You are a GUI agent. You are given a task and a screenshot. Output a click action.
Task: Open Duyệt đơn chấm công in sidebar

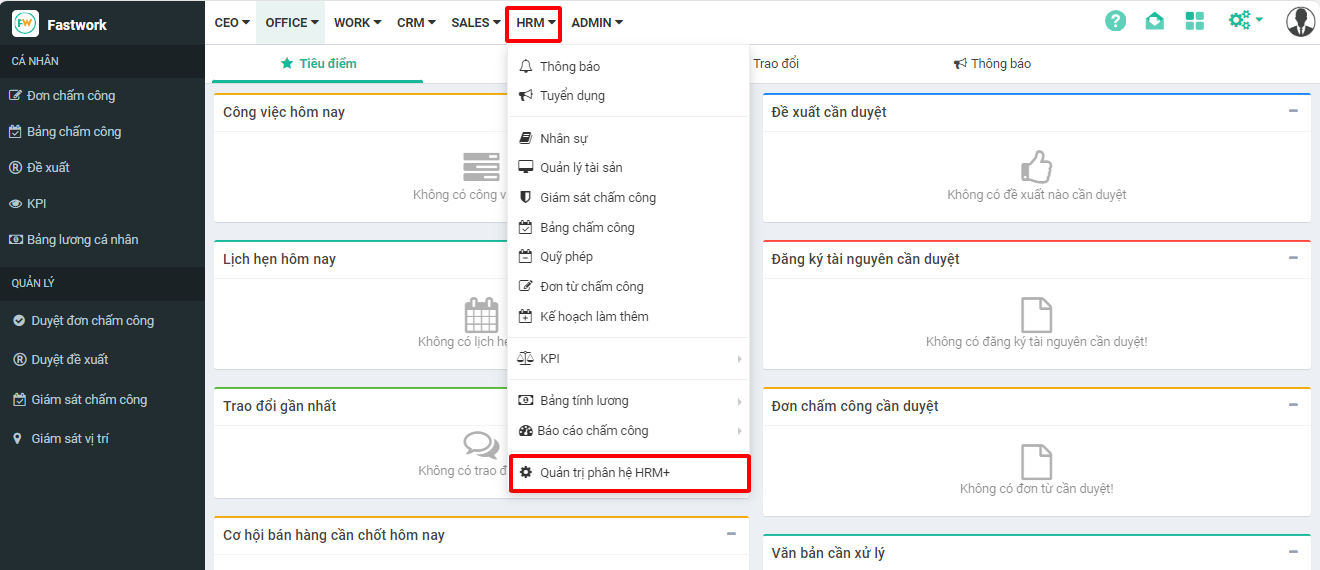click(x=92, y=321)
